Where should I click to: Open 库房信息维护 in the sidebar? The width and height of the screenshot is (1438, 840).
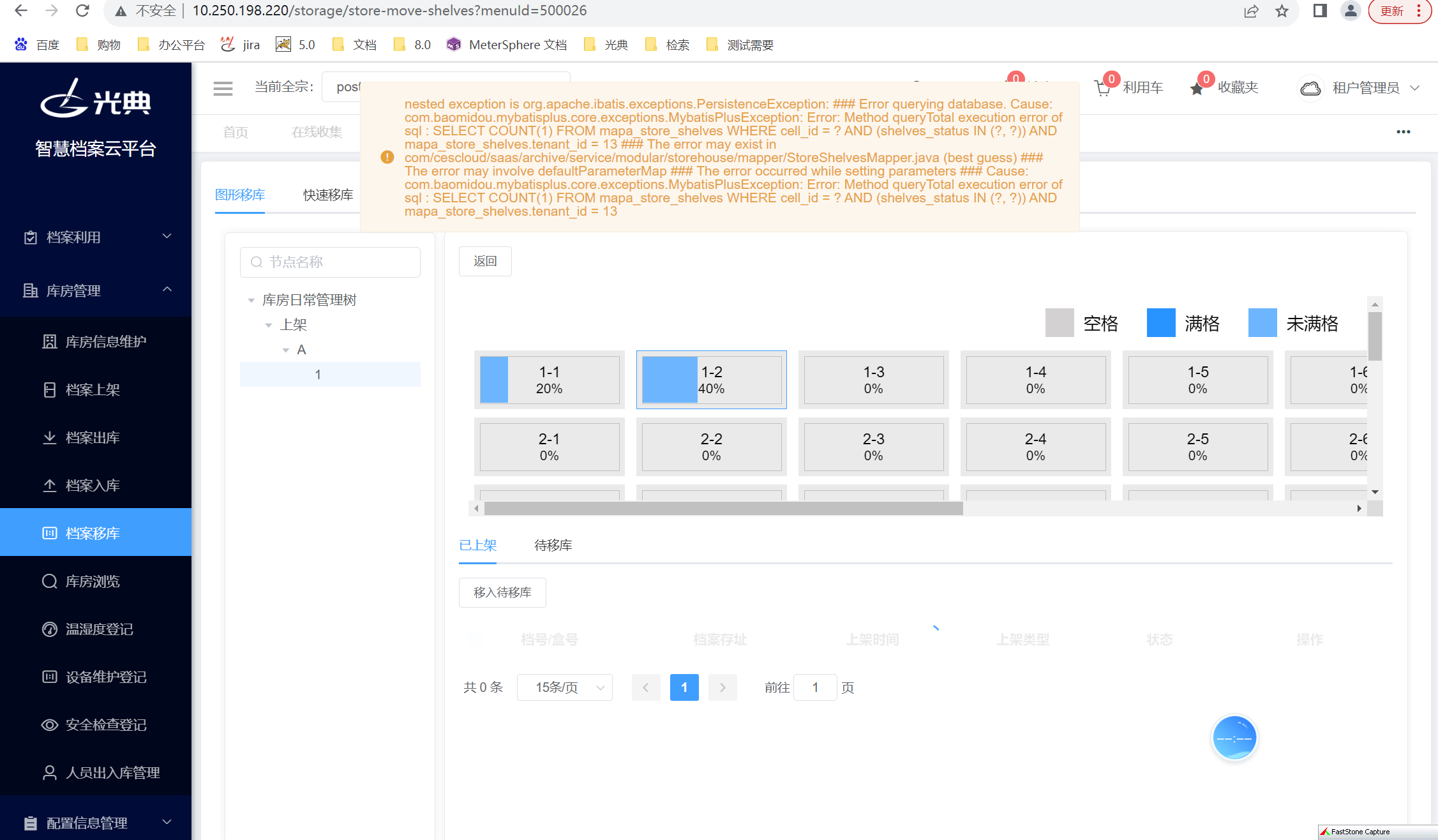[x=96, y=341]
